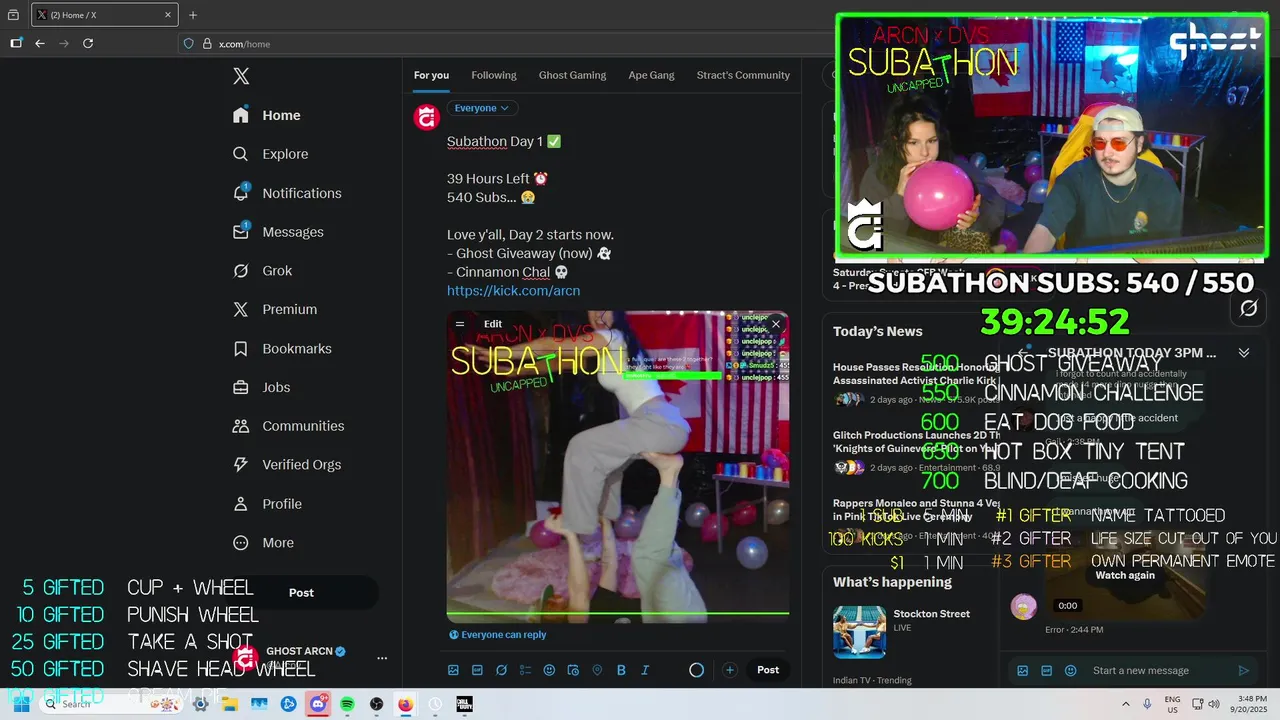Add GIF in message box
Viewport: 1280px width, 720px height.
pos(1046,671)
